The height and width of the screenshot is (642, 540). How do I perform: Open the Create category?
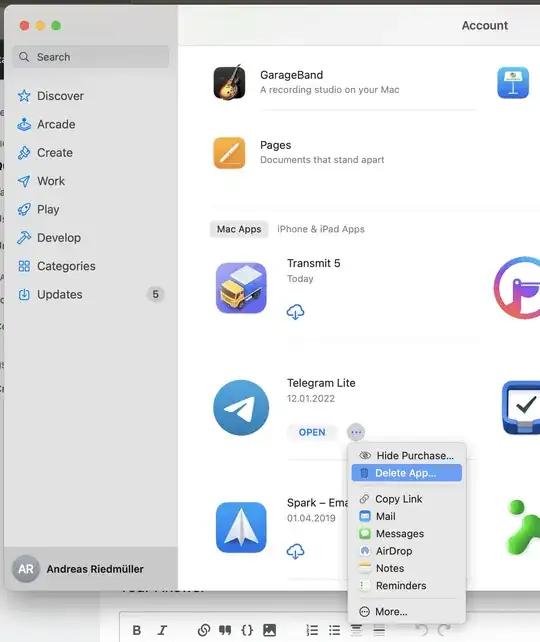pyautogui.click(x=45, y=153)
